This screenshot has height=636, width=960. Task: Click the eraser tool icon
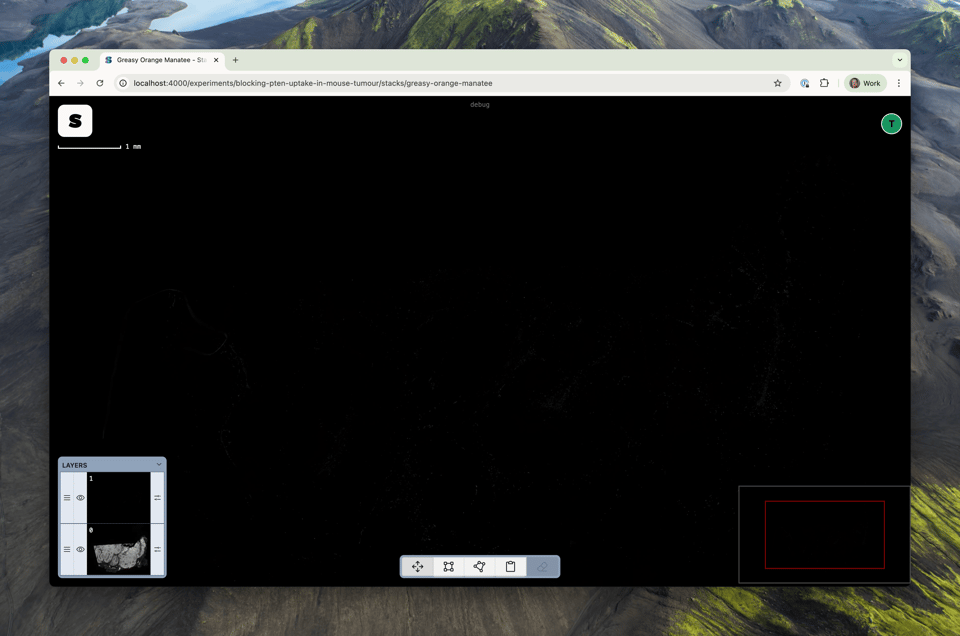point(542,567)
